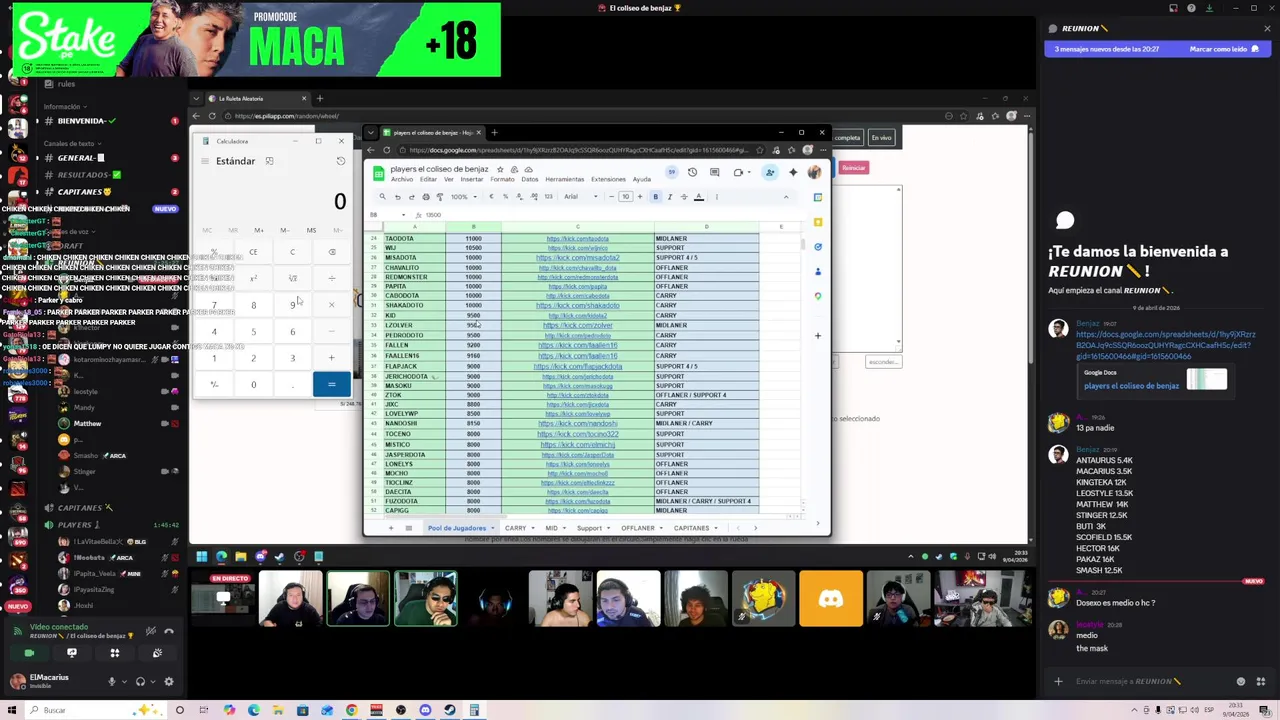
Task: Open the Datos menu
Action: 530,179
